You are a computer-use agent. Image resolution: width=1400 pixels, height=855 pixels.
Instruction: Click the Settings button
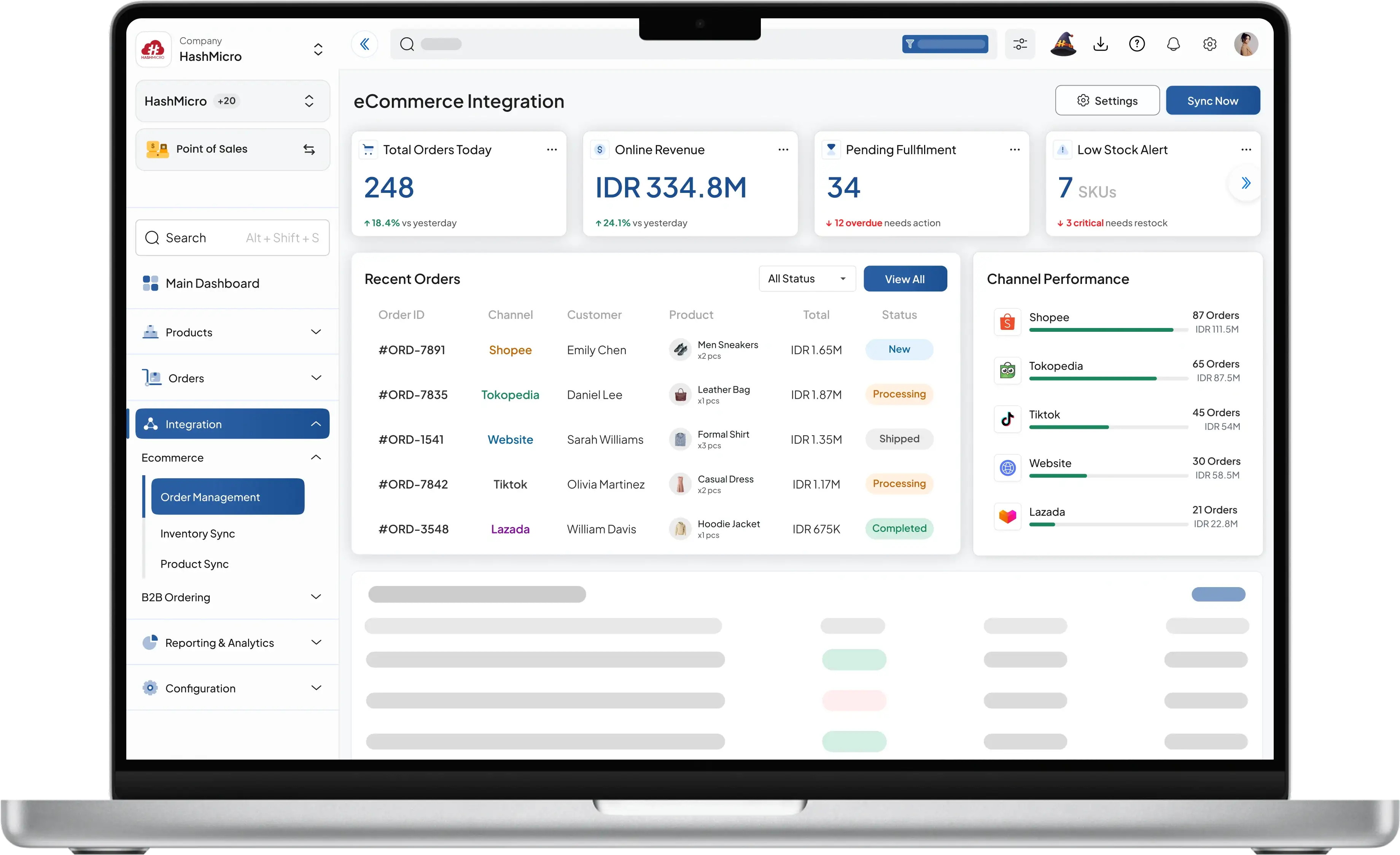click(x=1107, y=100)
